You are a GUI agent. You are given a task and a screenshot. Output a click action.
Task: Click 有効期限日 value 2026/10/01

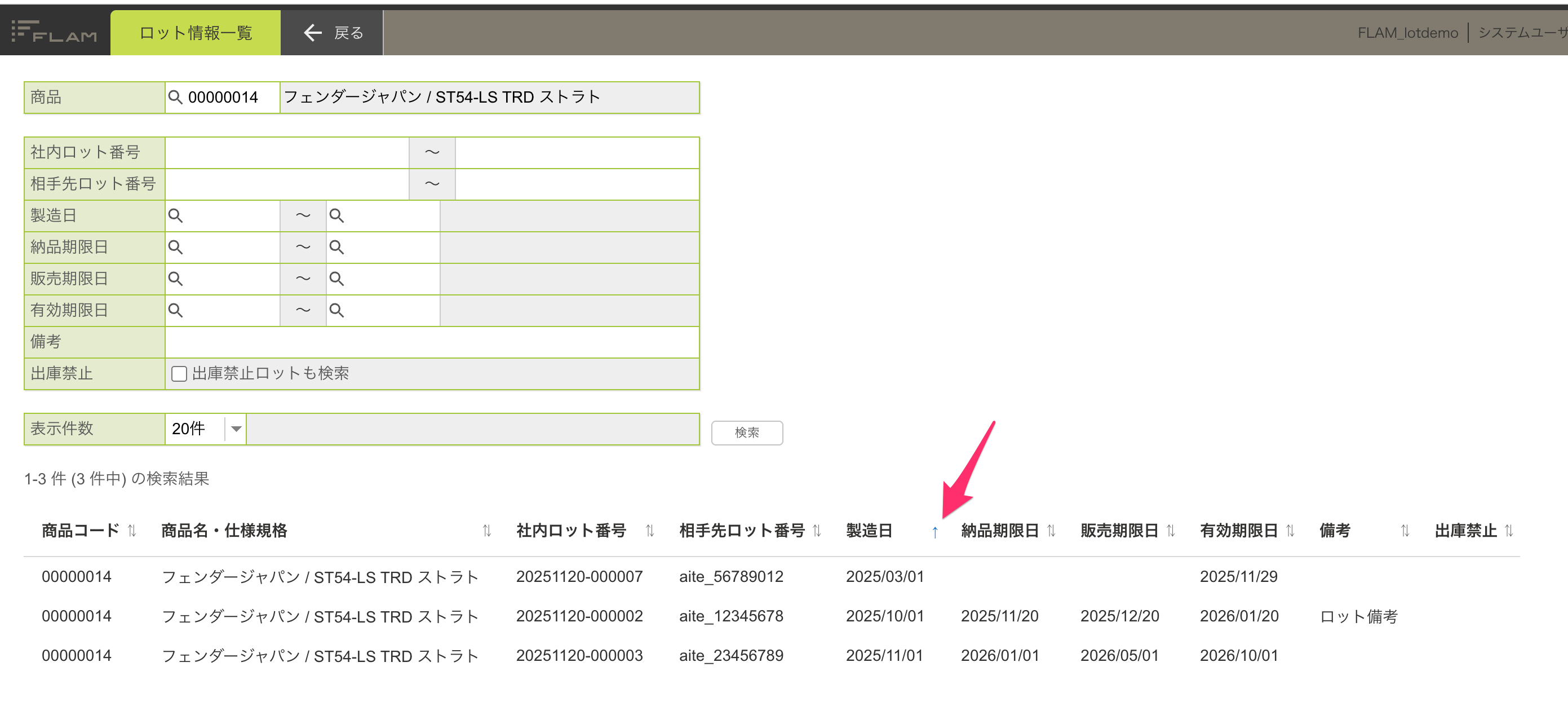[x=1239, y=655]
